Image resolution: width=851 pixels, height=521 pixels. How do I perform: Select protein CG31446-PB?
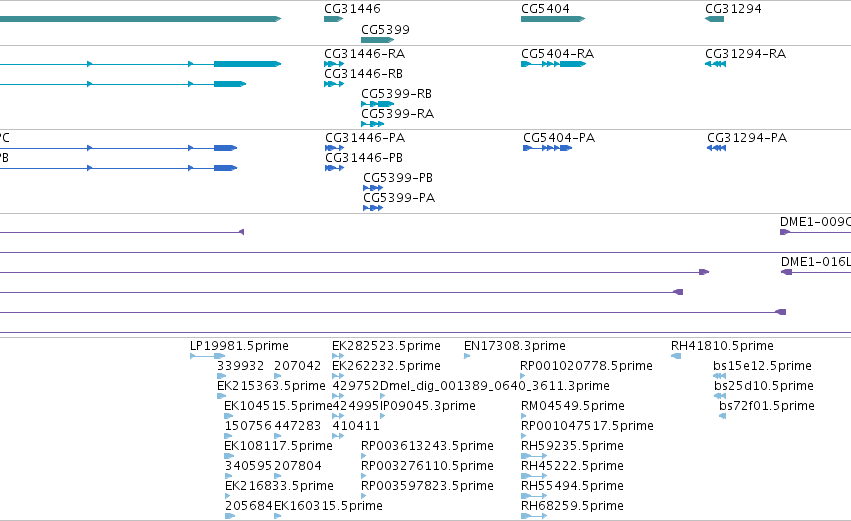click(x=364, y=158)
